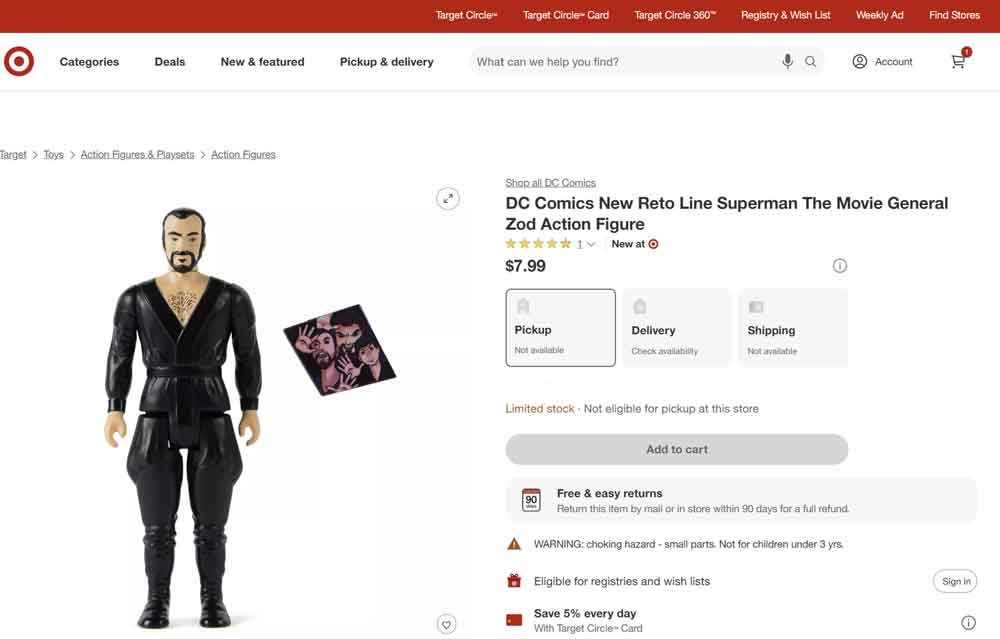Click the search magnifier icon

click(811, 61)
